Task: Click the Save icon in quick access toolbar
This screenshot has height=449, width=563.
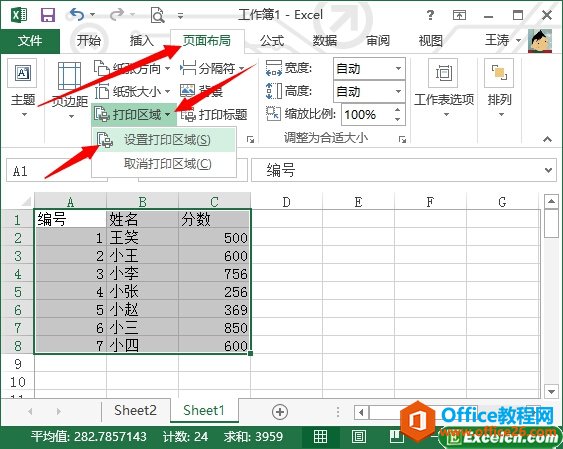Action: (47, 15)
